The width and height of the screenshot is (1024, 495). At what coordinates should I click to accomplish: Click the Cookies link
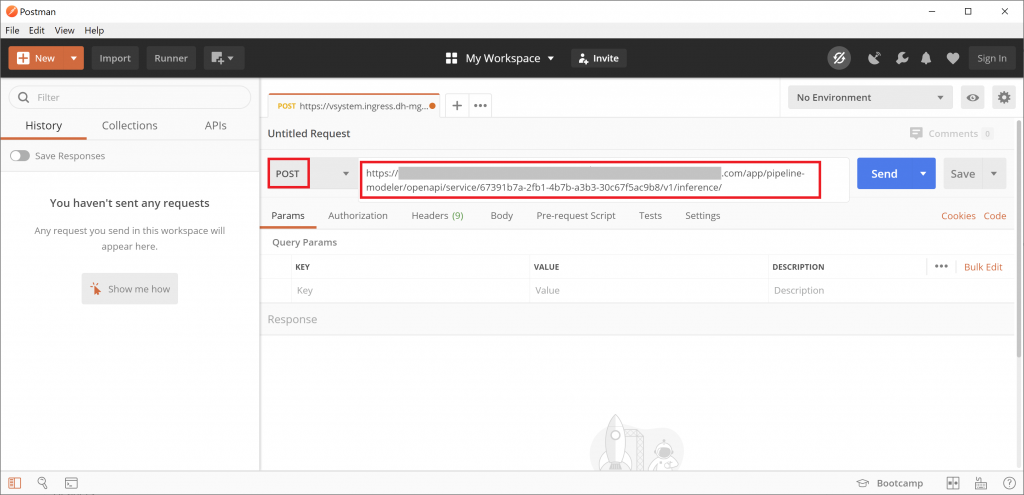(958, 216)
